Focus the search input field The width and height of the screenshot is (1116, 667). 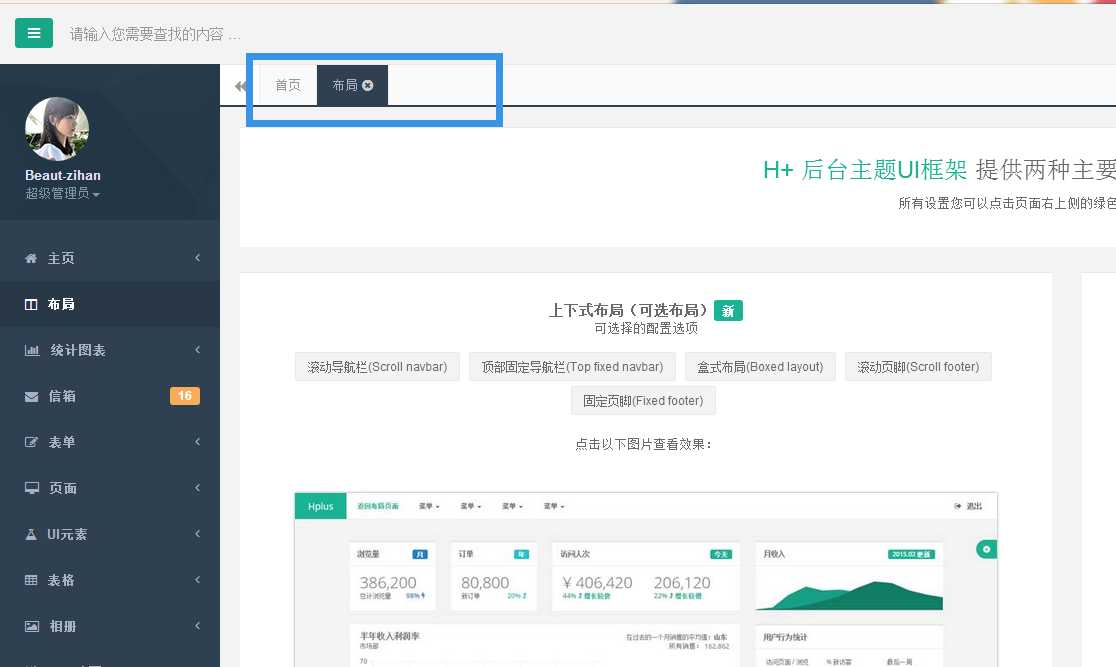click(x=155, y=34)
